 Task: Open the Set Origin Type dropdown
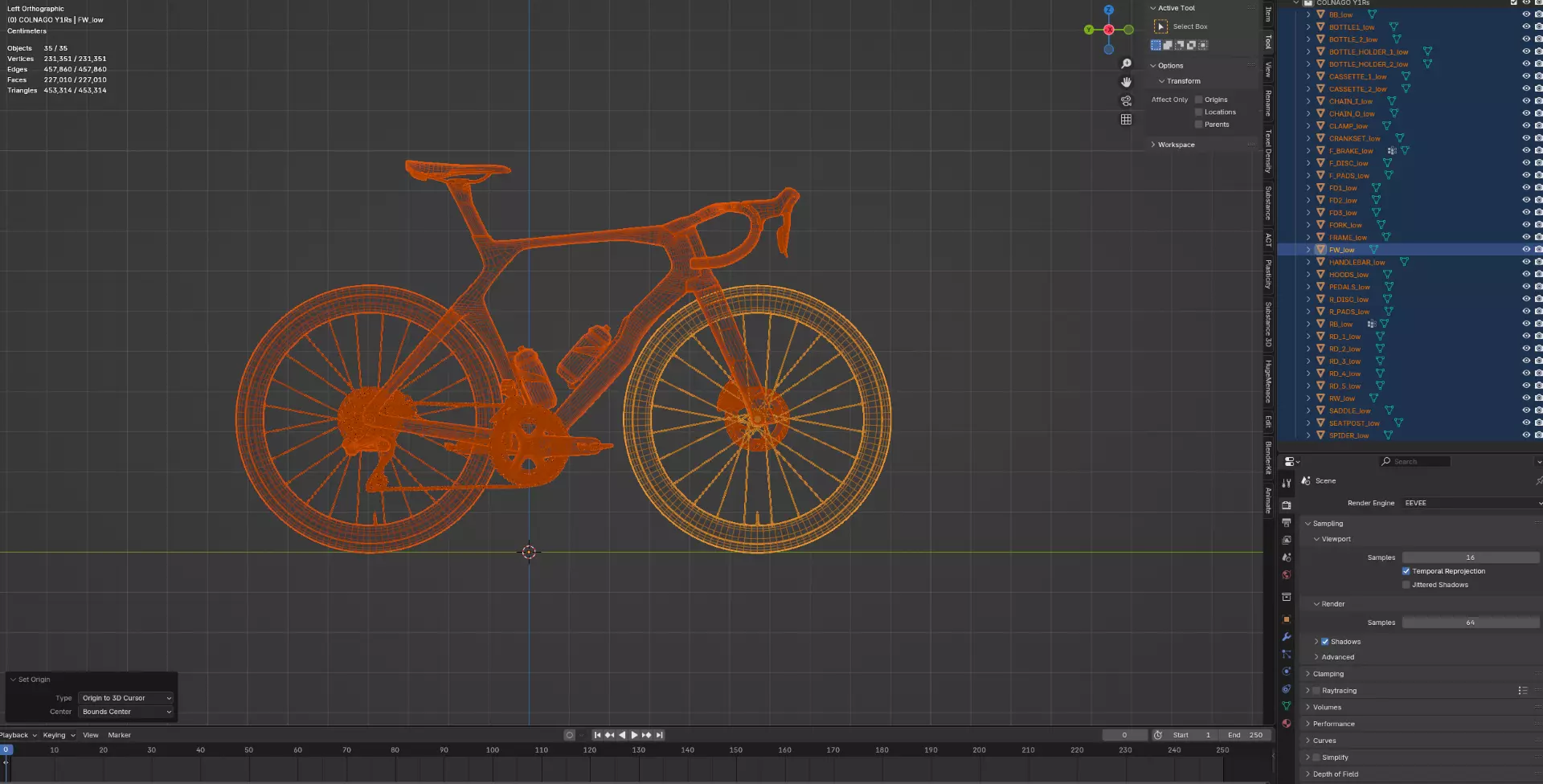point(127,698)
